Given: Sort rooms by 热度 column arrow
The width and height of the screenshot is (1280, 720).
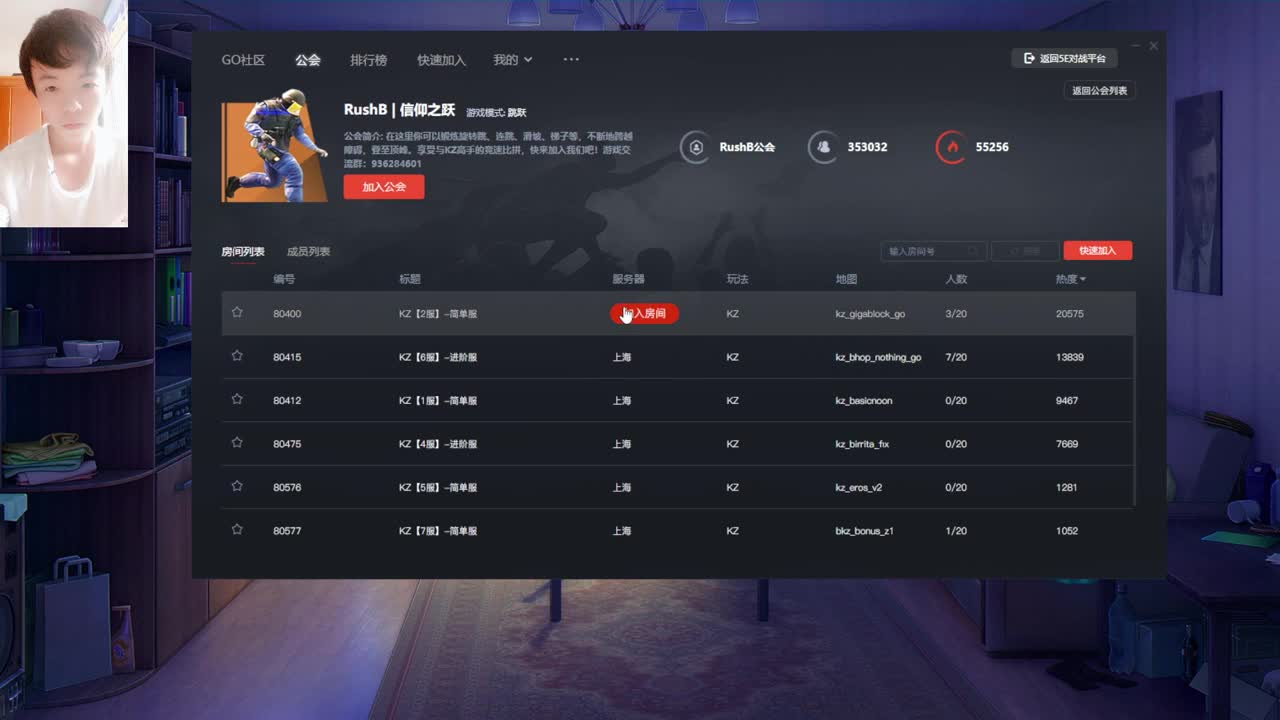Looking at the screenshot, I should pos(1082,279).
